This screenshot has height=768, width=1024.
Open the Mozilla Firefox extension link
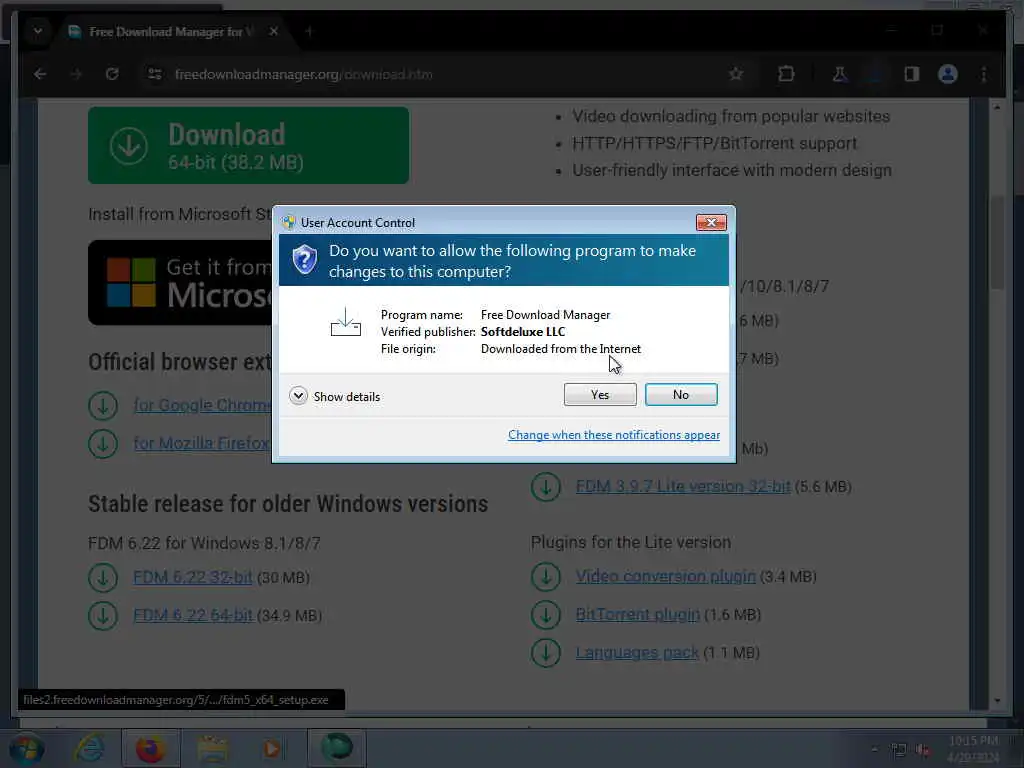(201, 443)
